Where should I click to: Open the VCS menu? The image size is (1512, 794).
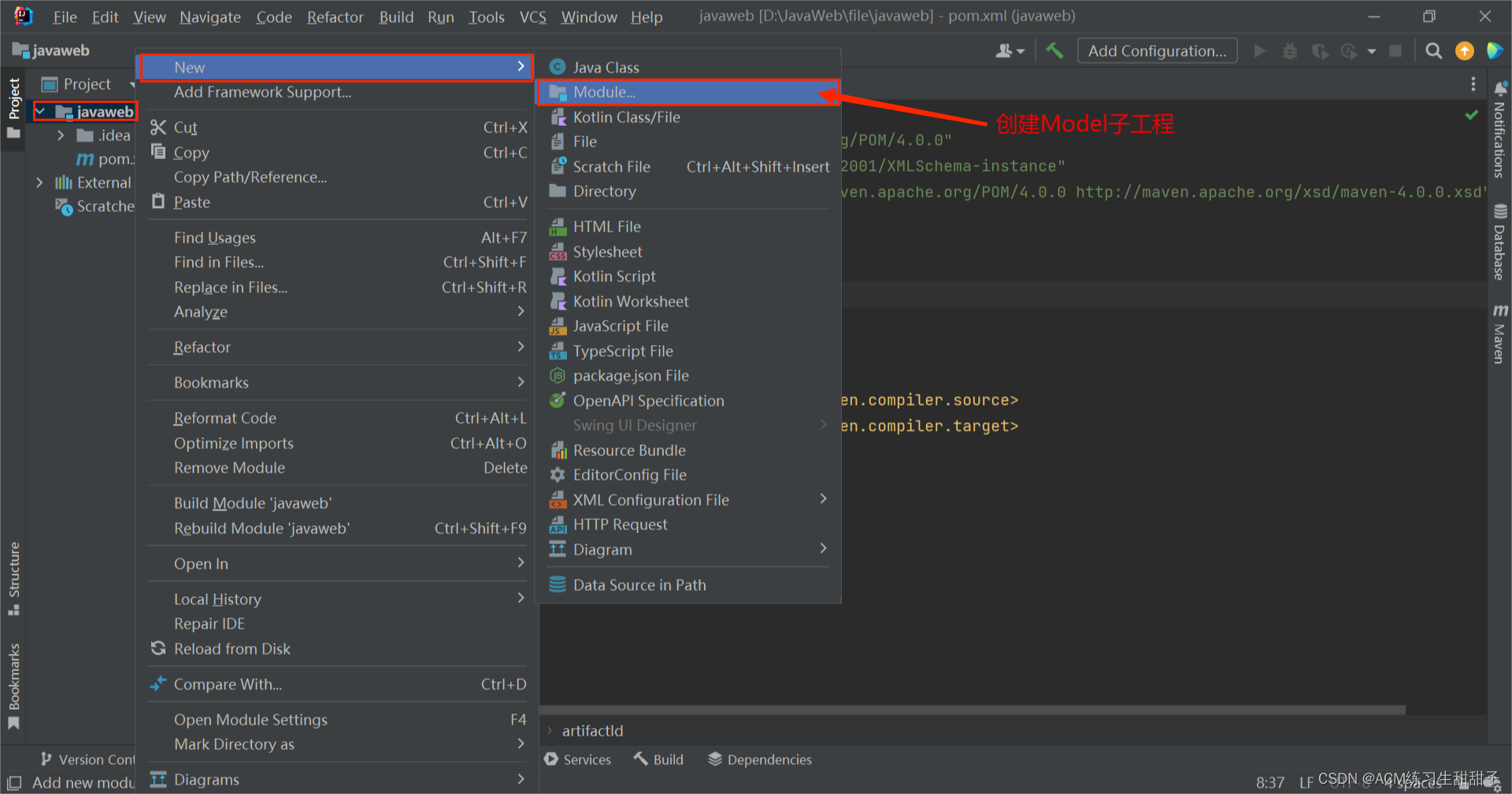click(532, 17)
